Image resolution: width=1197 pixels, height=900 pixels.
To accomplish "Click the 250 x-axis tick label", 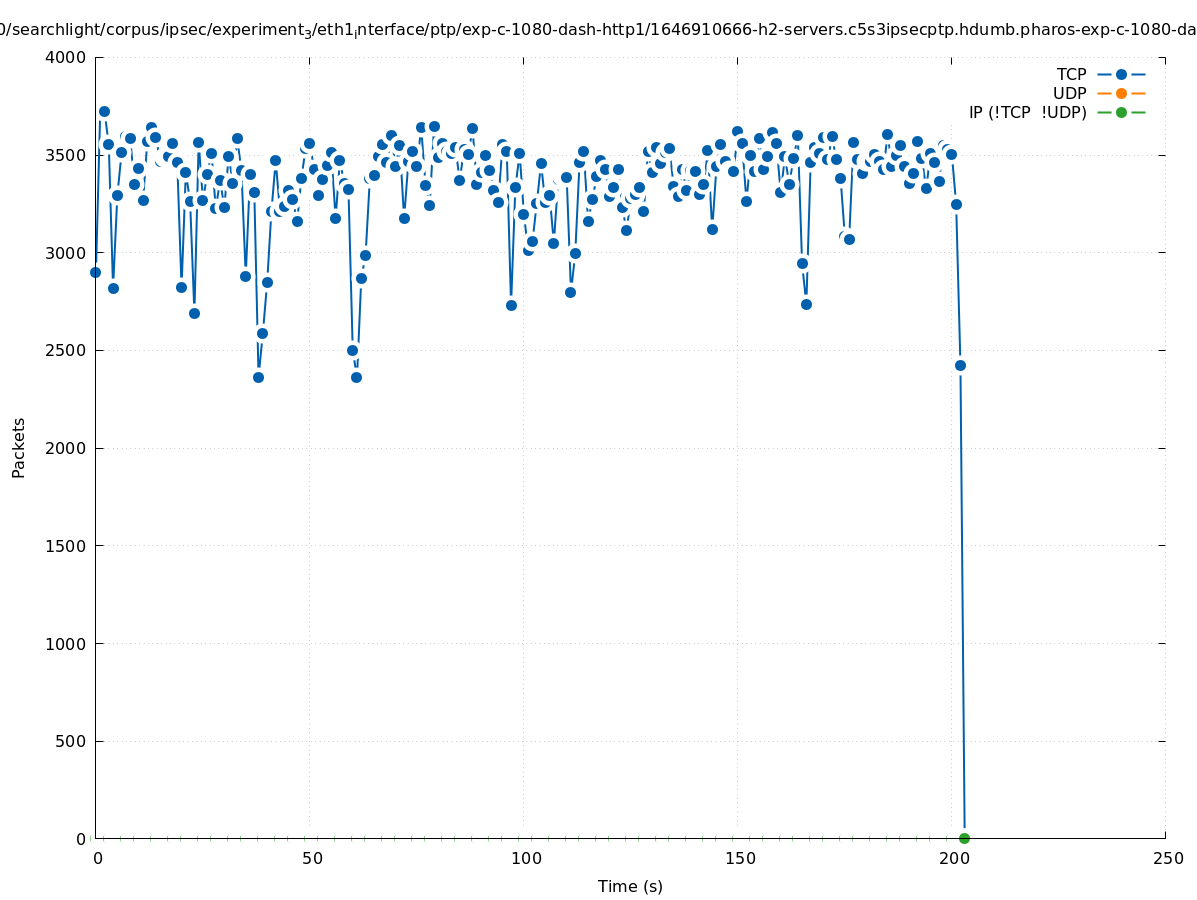I will click(1167, 858).
